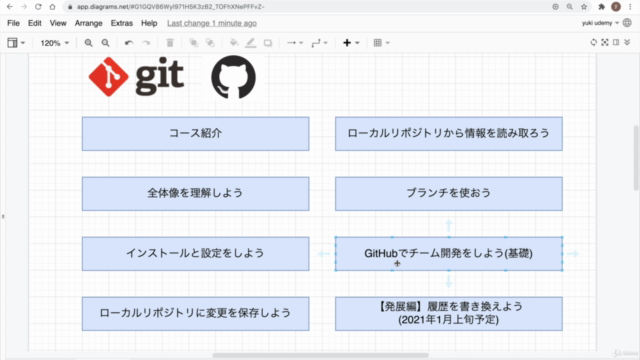Delete the selected shape with trash icon
Viewport: 640px width, 360px height.
coord(170,42)
